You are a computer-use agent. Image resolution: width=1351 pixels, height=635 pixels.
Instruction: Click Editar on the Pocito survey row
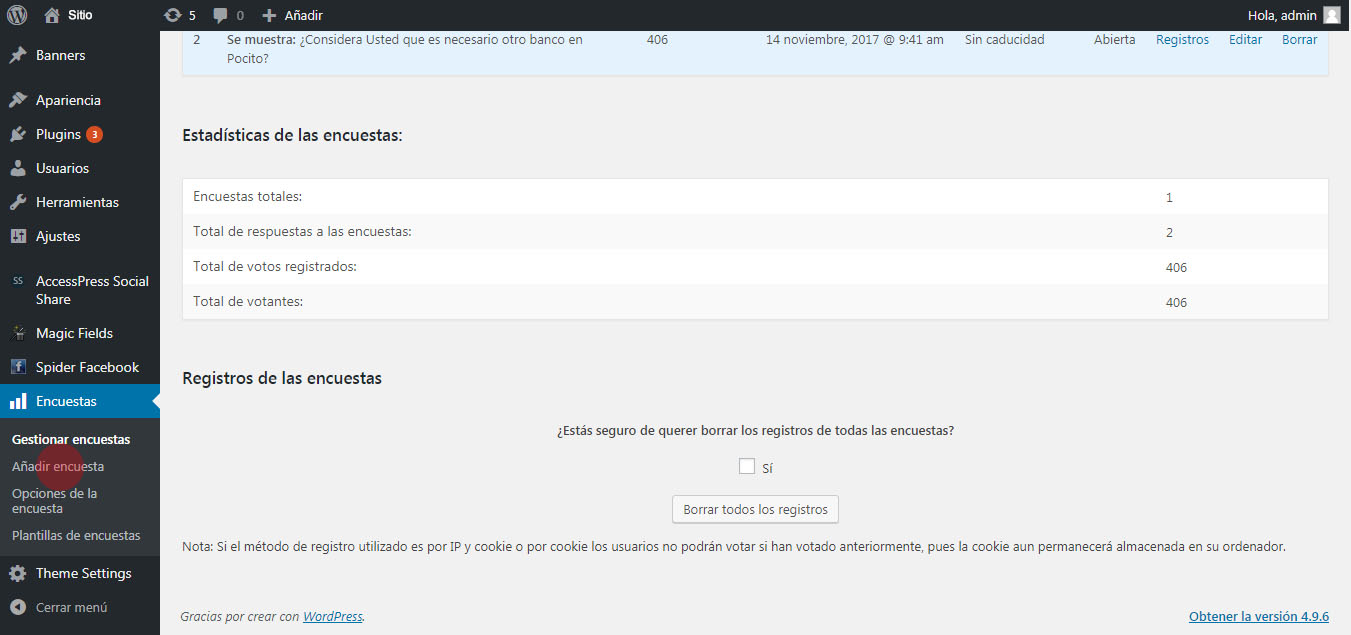pos(1245,39)
